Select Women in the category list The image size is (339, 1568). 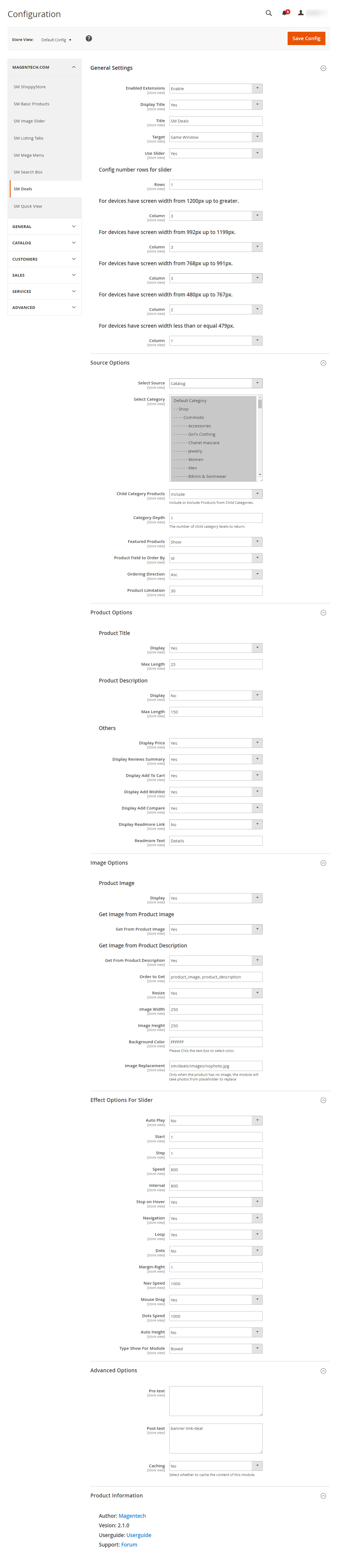point(196,460)
